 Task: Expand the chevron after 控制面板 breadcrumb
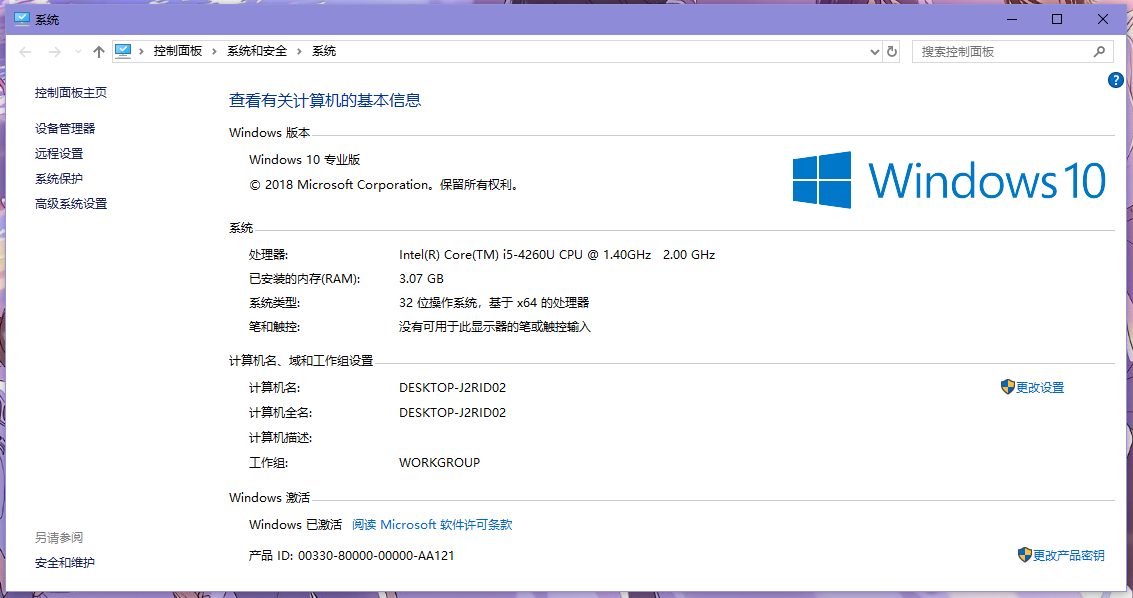click(x=215, y=51)
